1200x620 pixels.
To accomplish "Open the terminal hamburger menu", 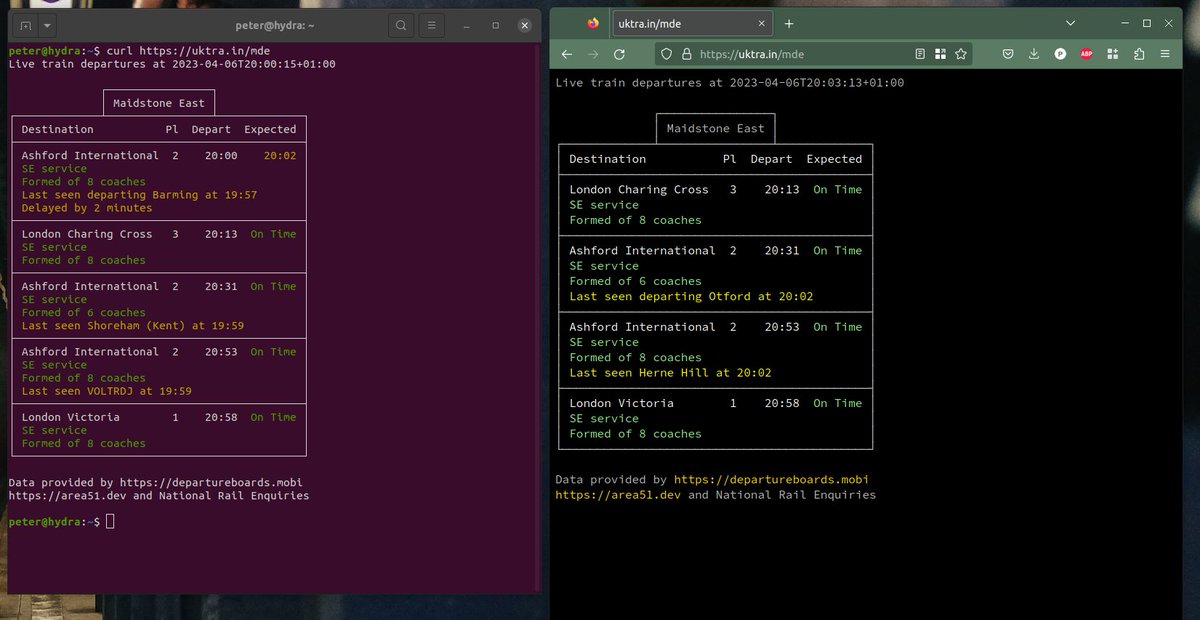I will point(431,25).
